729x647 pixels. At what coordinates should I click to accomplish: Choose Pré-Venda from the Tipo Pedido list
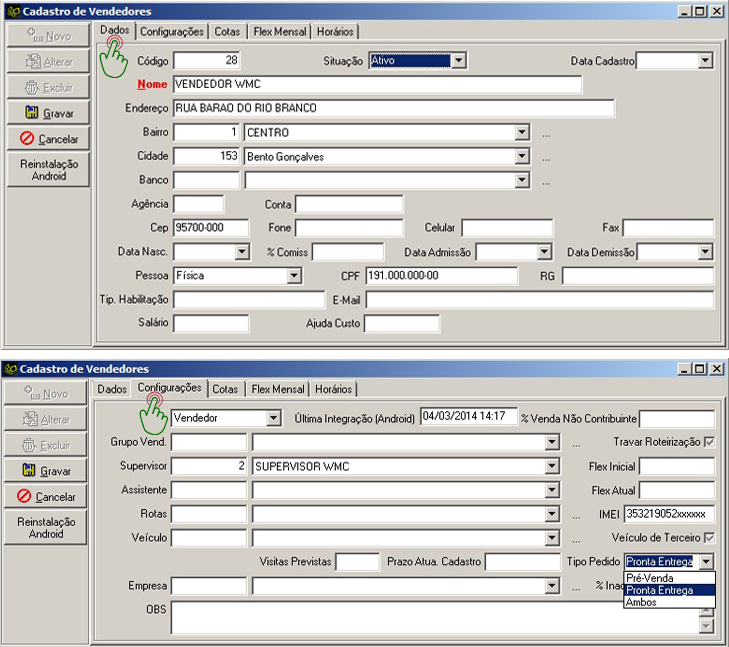[x=648, y=578]
